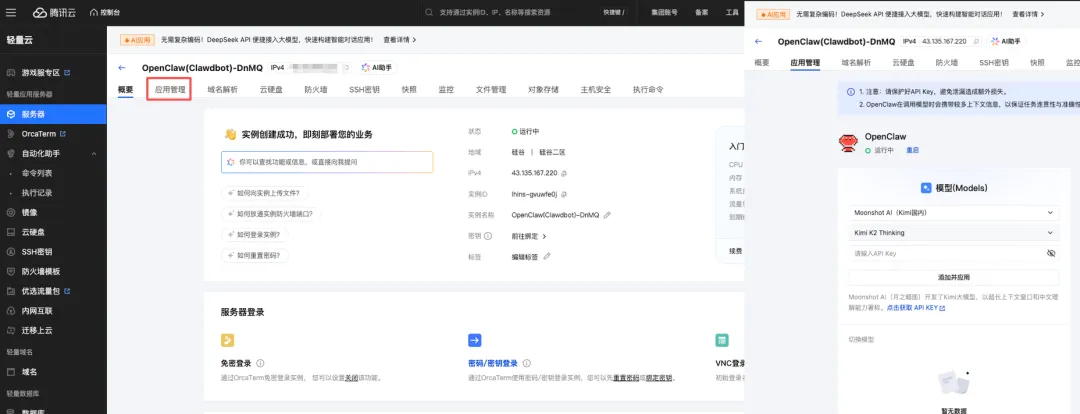Open the Moonshot AI provider dropdown
This screenshot has width=1080, height=414.
(x=953, y=212)
